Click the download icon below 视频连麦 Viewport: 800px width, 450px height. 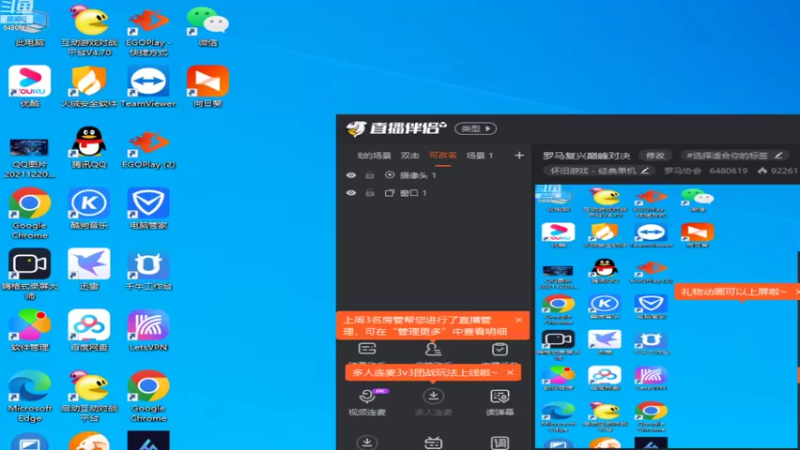click(367, 442)
